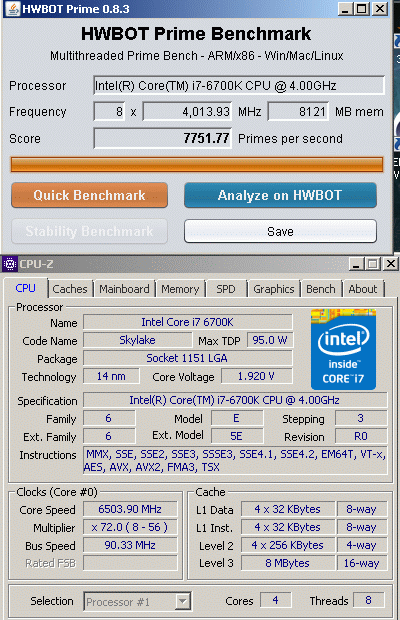Open the Caches tab
Viewport: 400px width, 620px height.
(x=70, y=289)
